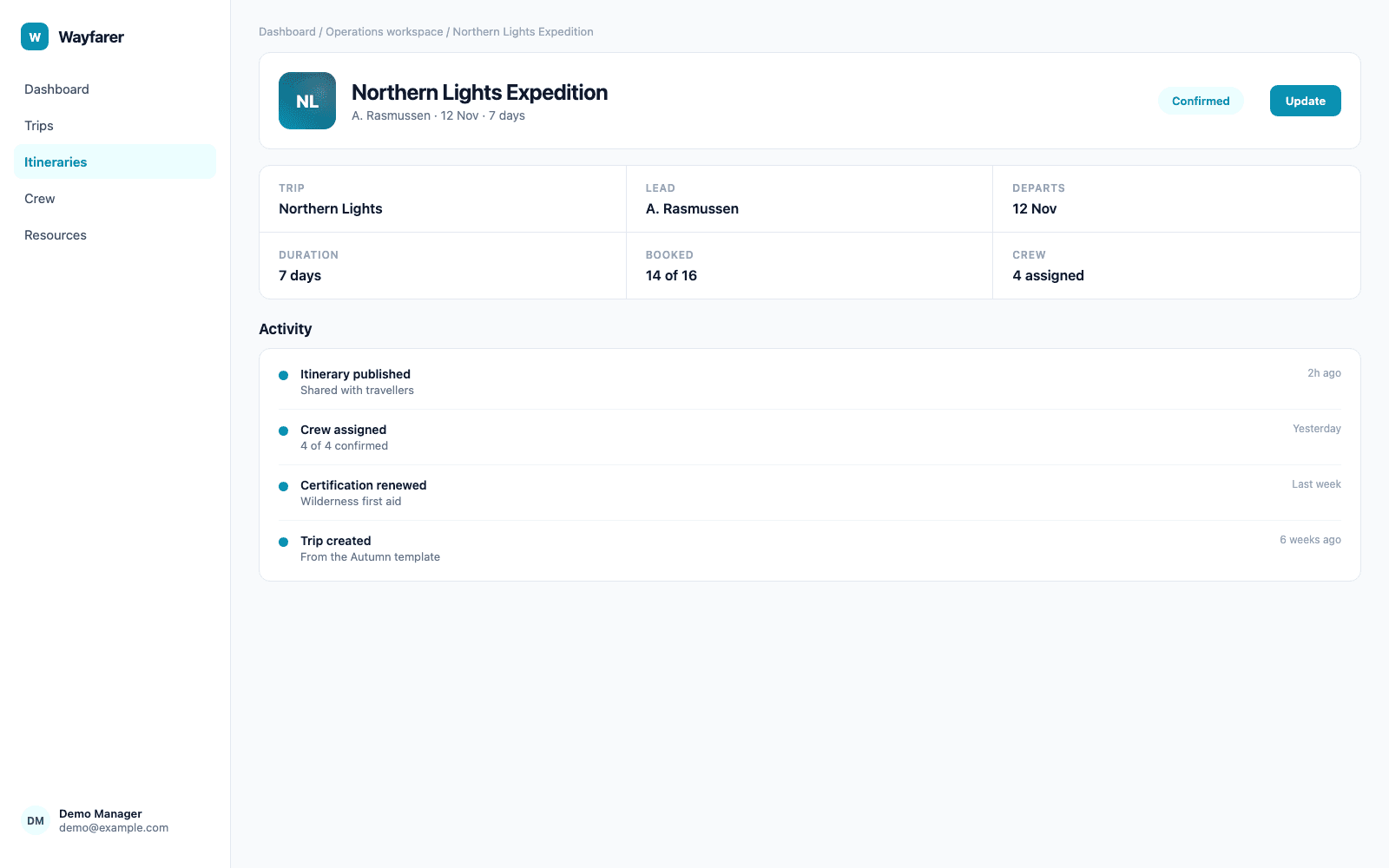Follow the Dashboard breadcrumb link
The height and width of the screenshot is (868, 1389).
click(287, 32)
